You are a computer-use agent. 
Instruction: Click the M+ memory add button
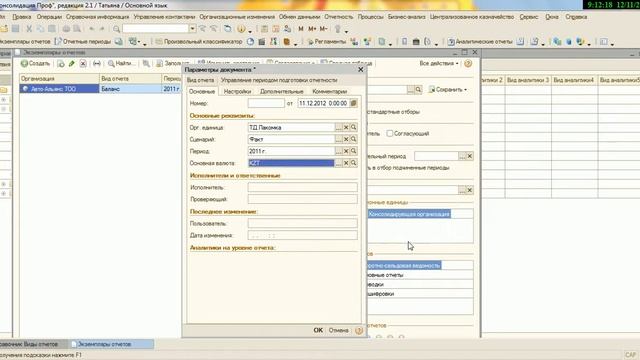pyautogui.click(x=312, y=29)
